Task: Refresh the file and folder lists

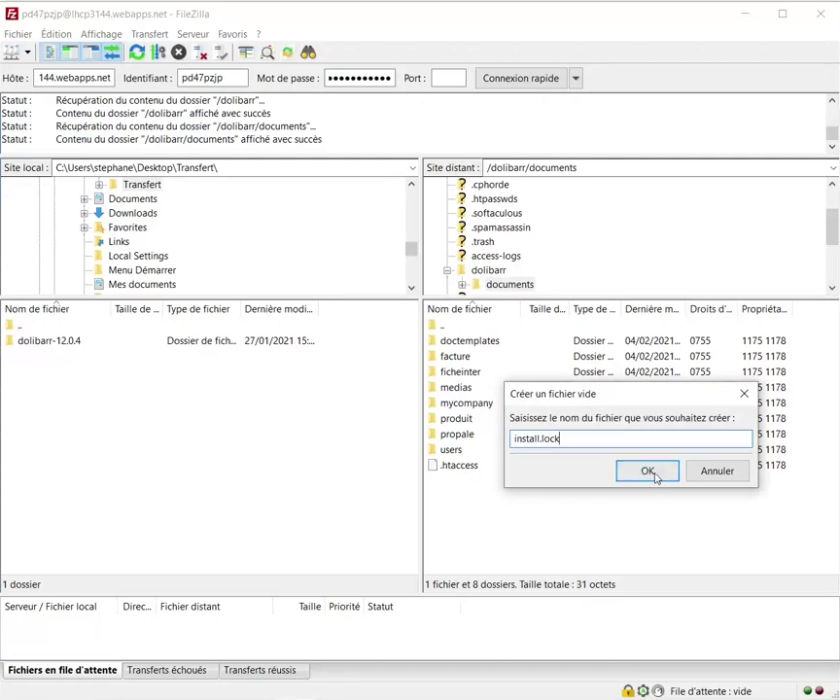Action: coord(137,53)
